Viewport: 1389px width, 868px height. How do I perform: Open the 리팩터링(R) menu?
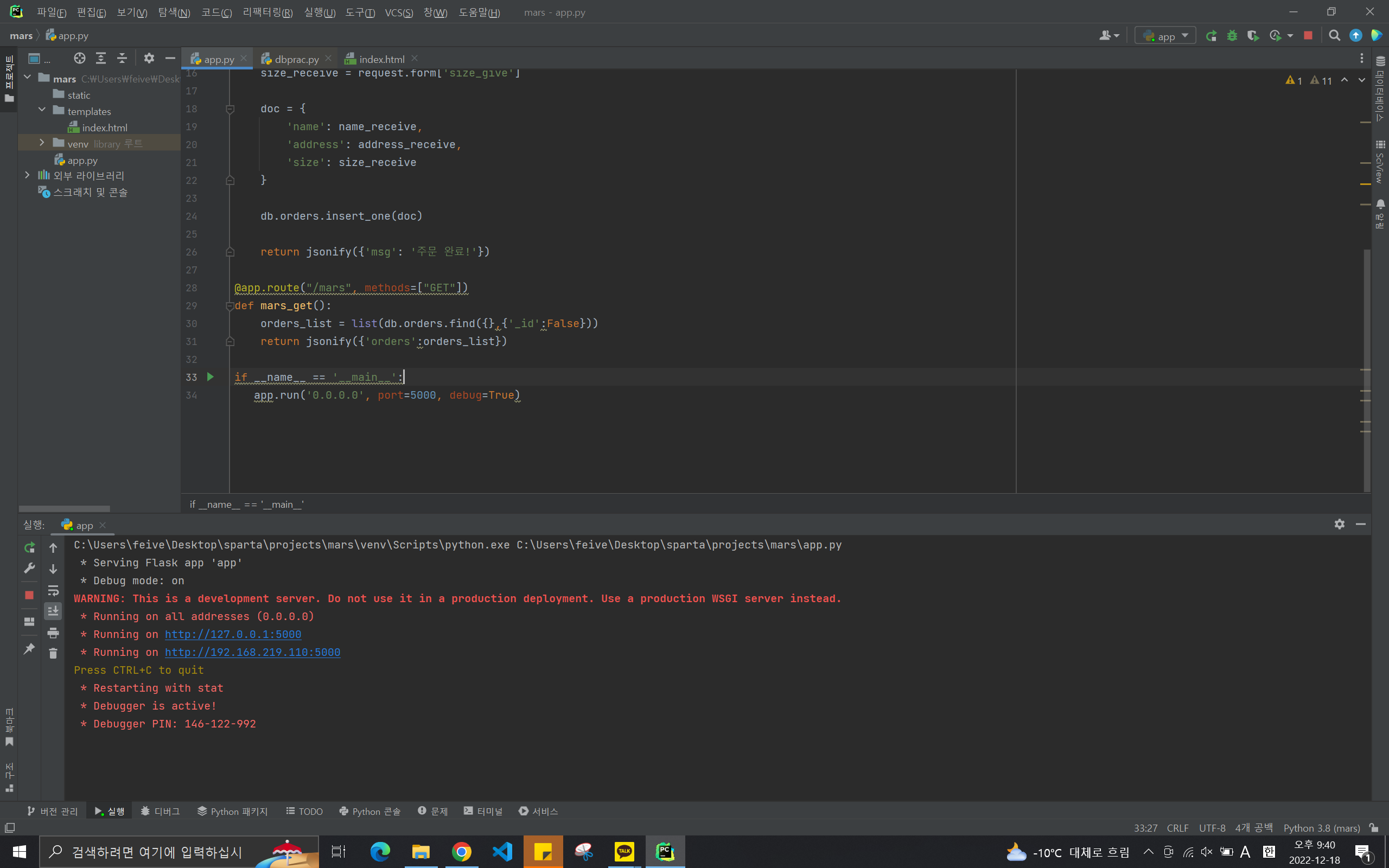coord(267,12)
